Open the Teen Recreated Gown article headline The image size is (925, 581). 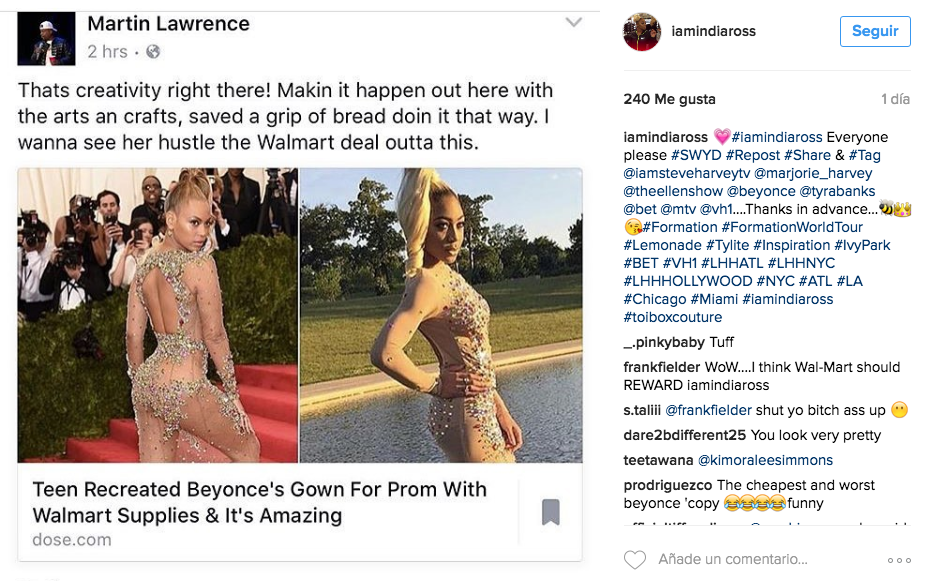[260, 502]
